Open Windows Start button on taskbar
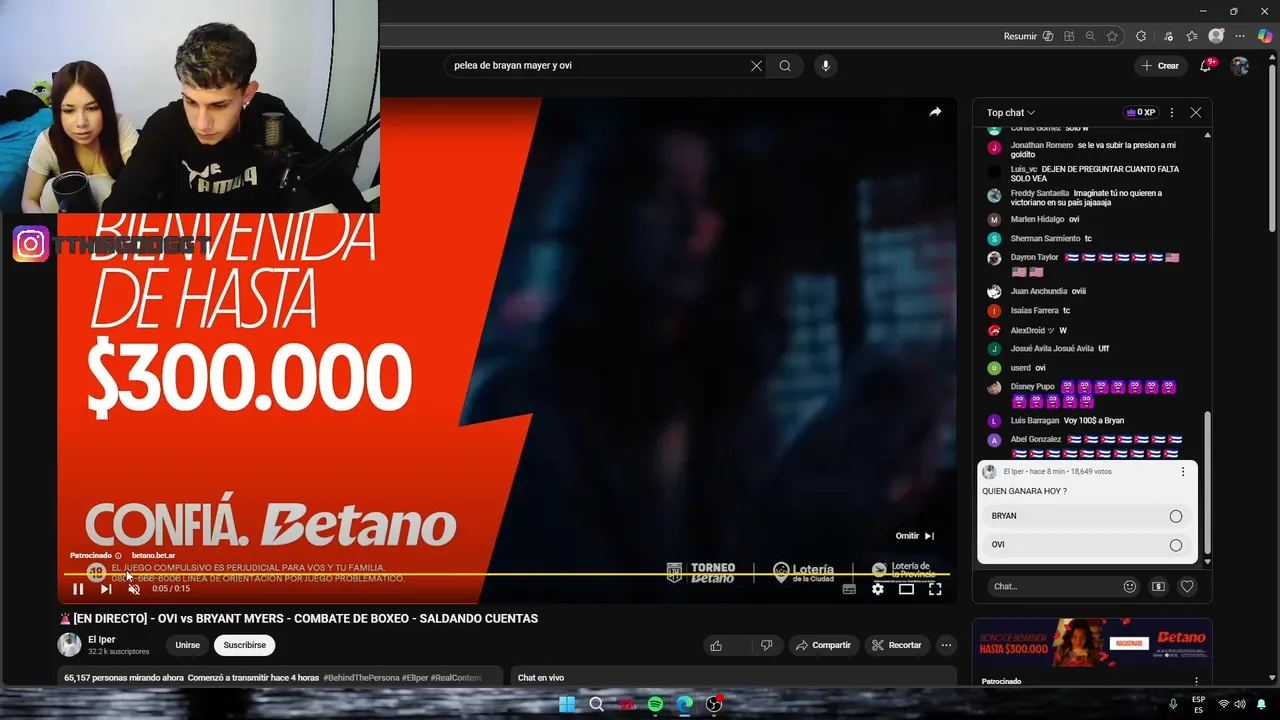The height and width of the screenshot is (720, 1280). point(567,704)
